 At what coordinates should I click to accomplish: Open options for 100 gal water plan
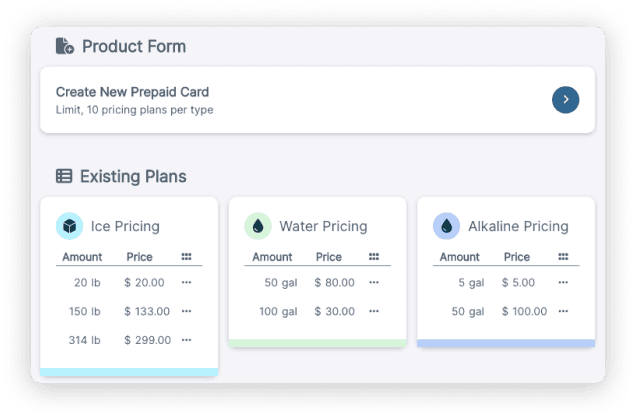[x=374, y=311]
